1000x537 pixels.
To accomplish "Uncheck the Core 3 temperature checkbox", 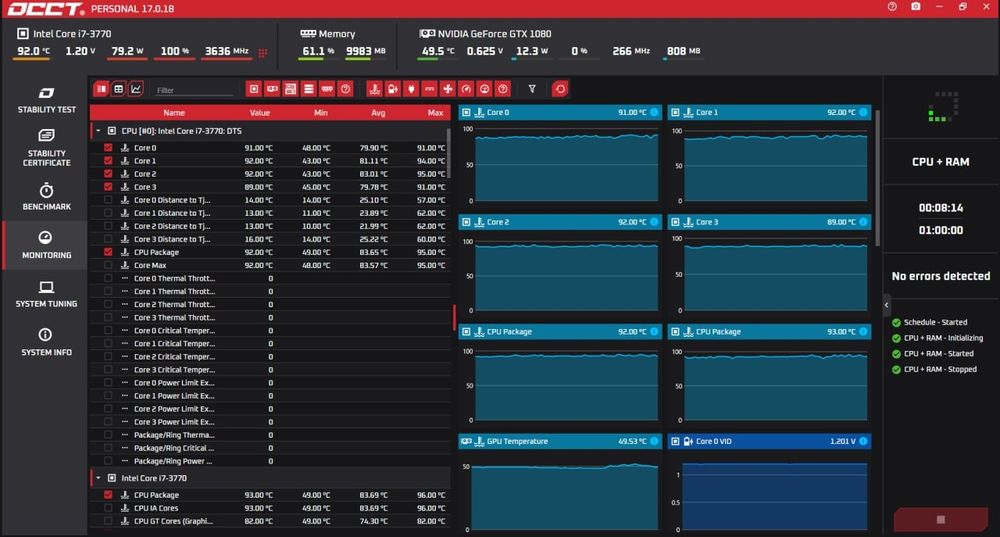I will coord(108,187).
